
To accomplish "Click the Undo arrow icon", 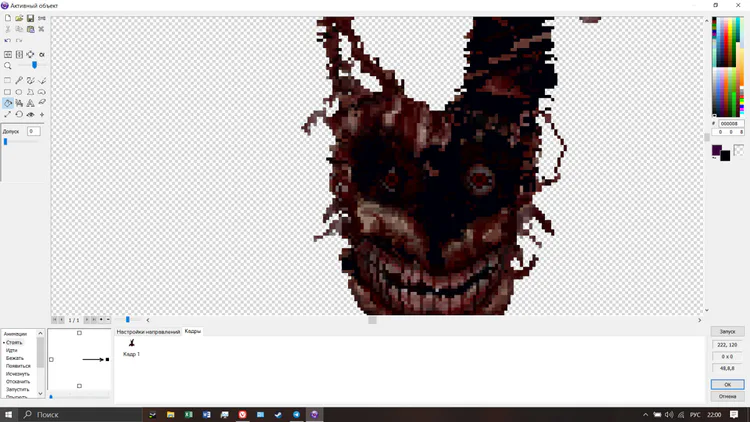I will 8,41.
